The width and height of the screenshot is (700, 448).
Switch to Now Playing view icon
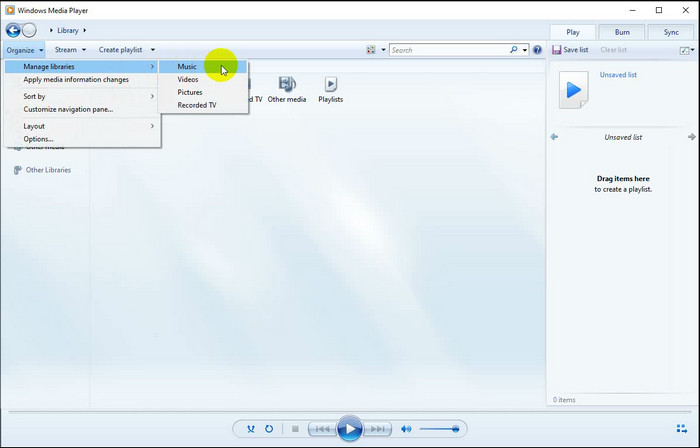[x=681, y=429]
